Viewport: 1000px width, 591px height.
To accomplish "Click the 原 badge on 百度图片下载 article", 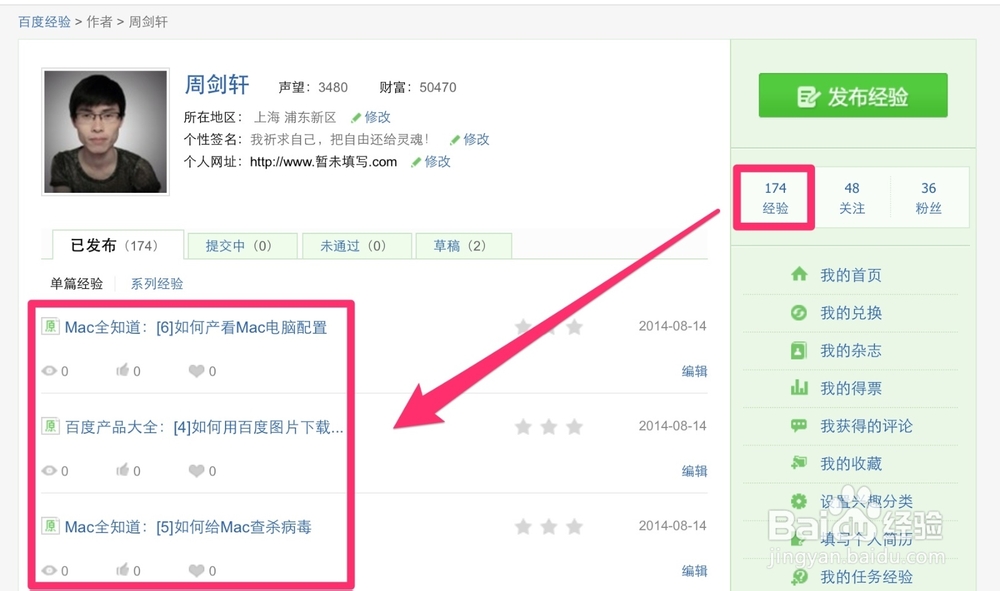I will 50,426.
